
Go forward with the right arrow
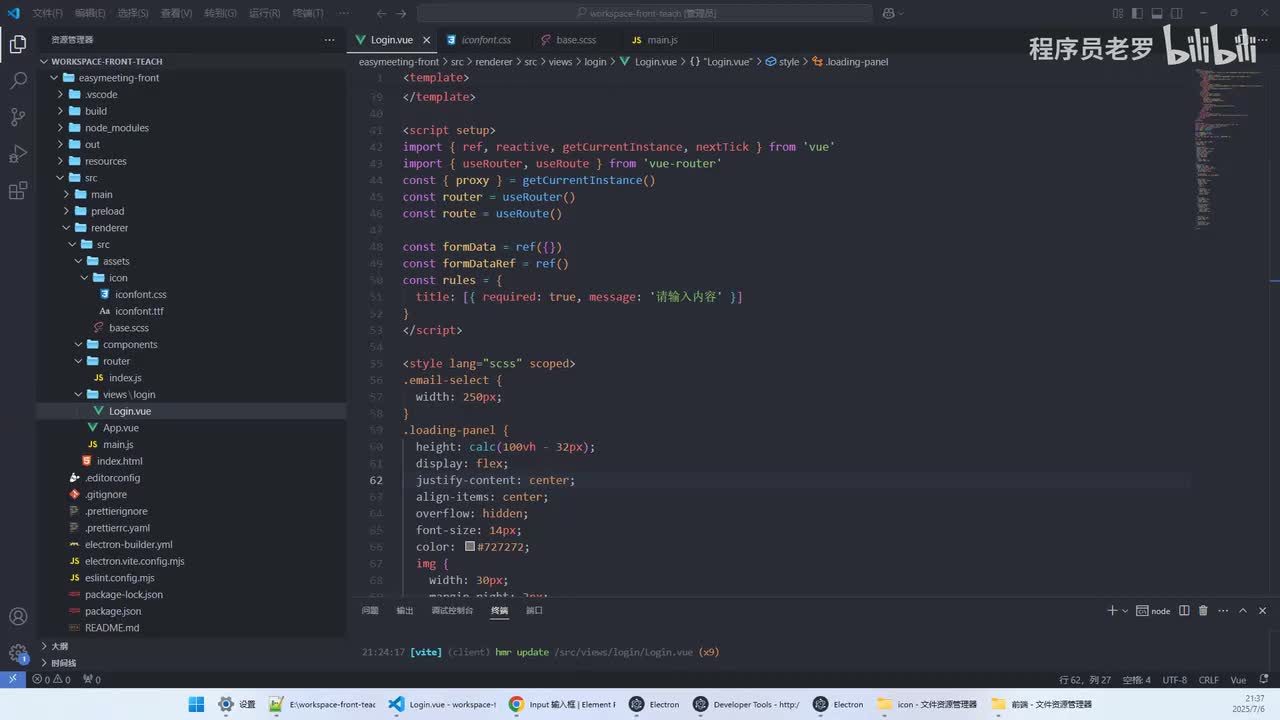pos(403,13)
